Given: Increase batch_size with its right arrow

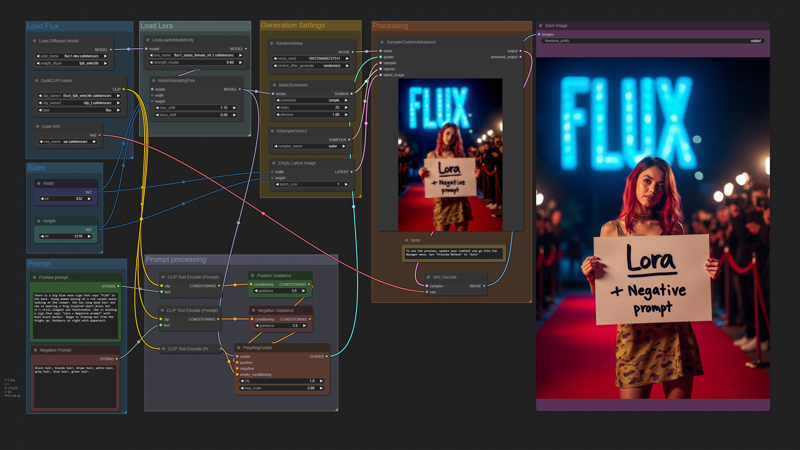Looking at the screenshot, I should [x=346, y=184].
